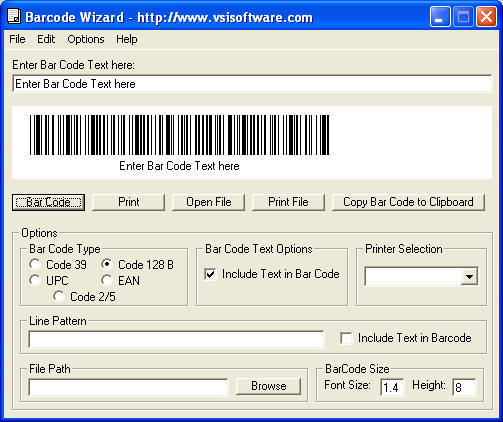Click the Line Pattern input field
This screenshot has width=503, height=422.
176,340
